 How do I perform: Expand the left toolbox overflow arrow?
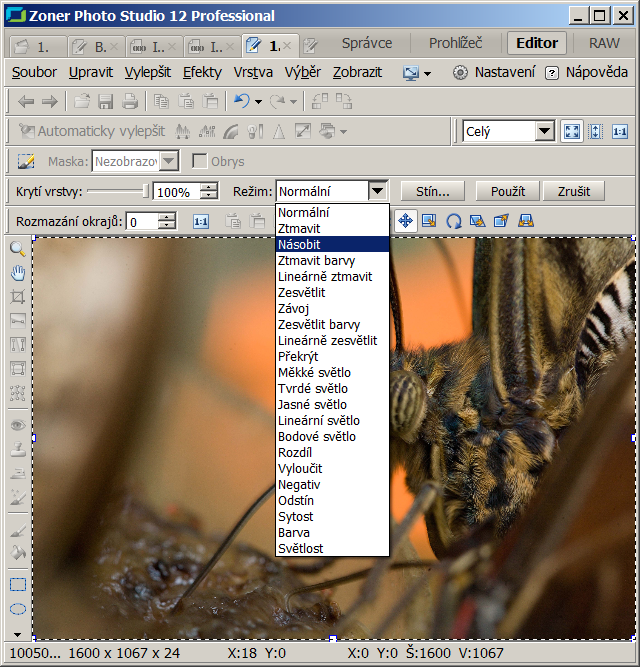[x=17, y=634]
